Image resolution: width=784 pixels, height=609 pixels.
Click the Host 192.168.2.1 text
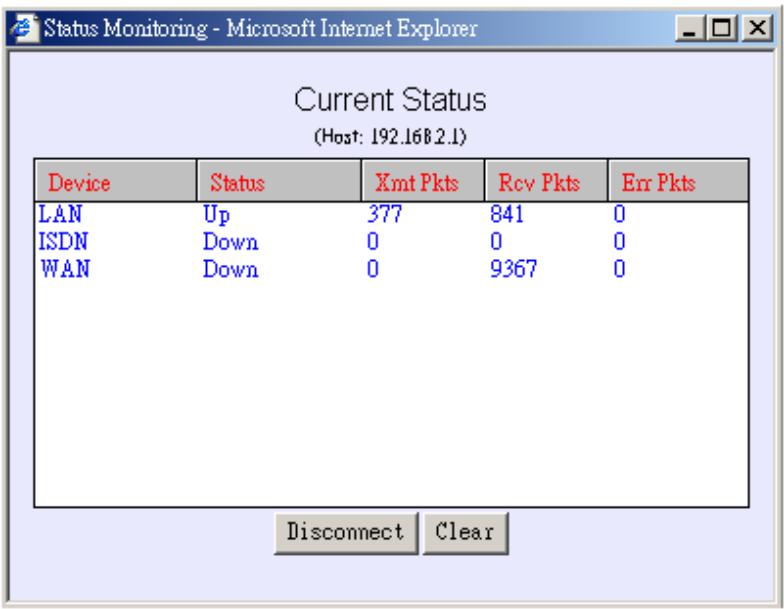click(x=390, y=136)
